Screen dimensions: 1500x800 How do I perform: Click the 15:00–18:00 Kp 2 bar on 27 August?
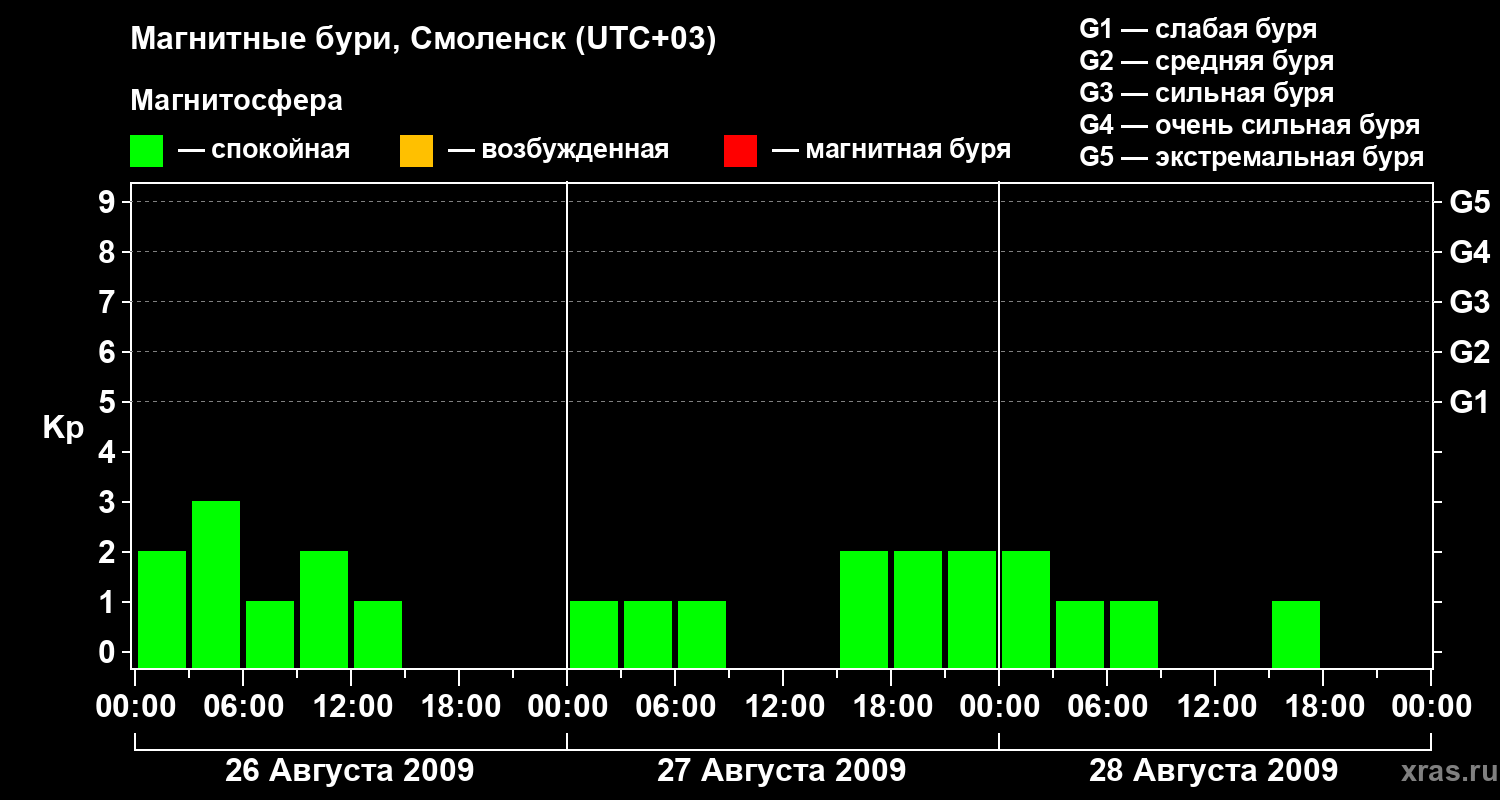coord(864,609)
